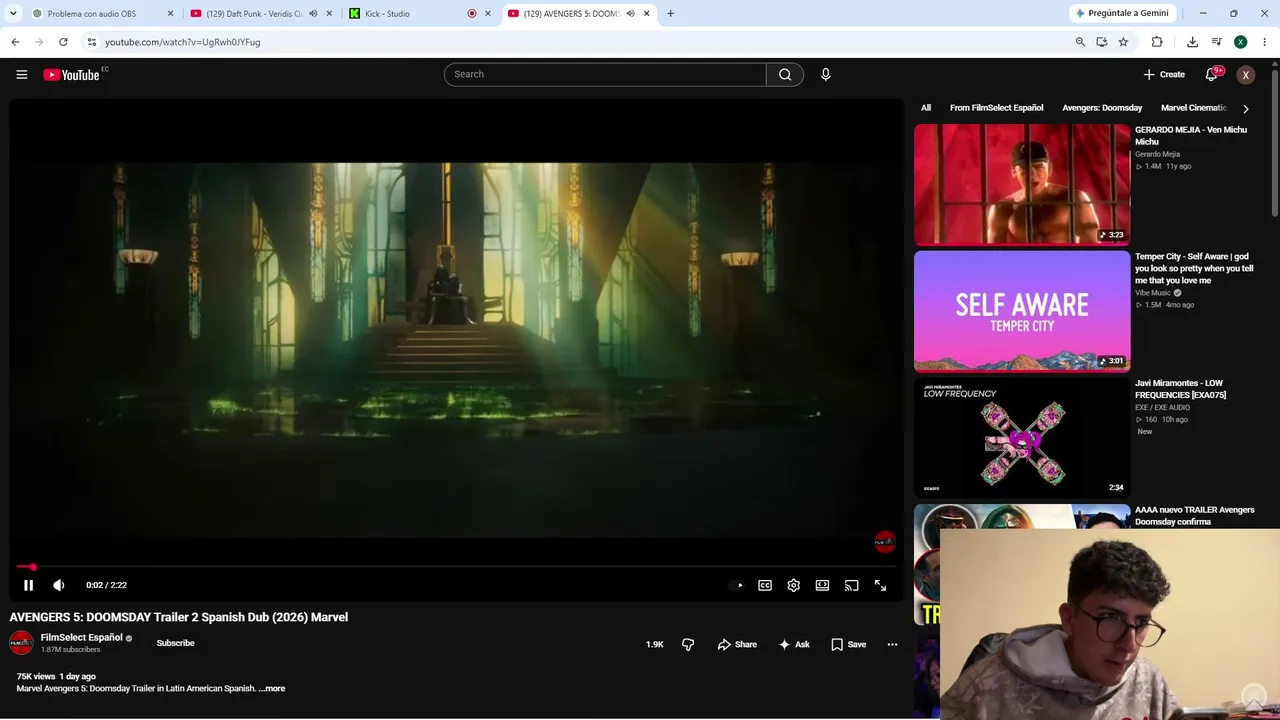The width and height of the screenshot is (1280, 720).
Task: Open the account avatar menu on YouTube
Action: 1245,75
